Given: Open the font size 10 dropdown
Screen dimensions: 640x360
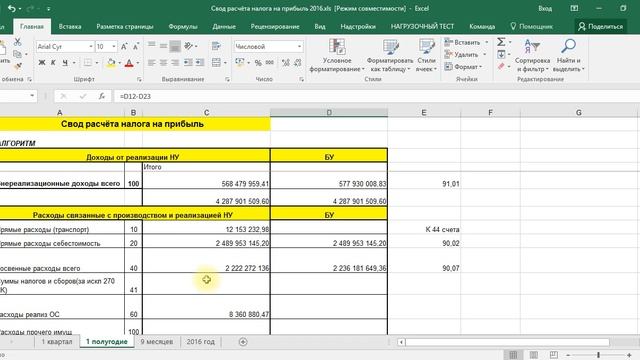Looking at the screenshot, I should (x=114, y=47).
